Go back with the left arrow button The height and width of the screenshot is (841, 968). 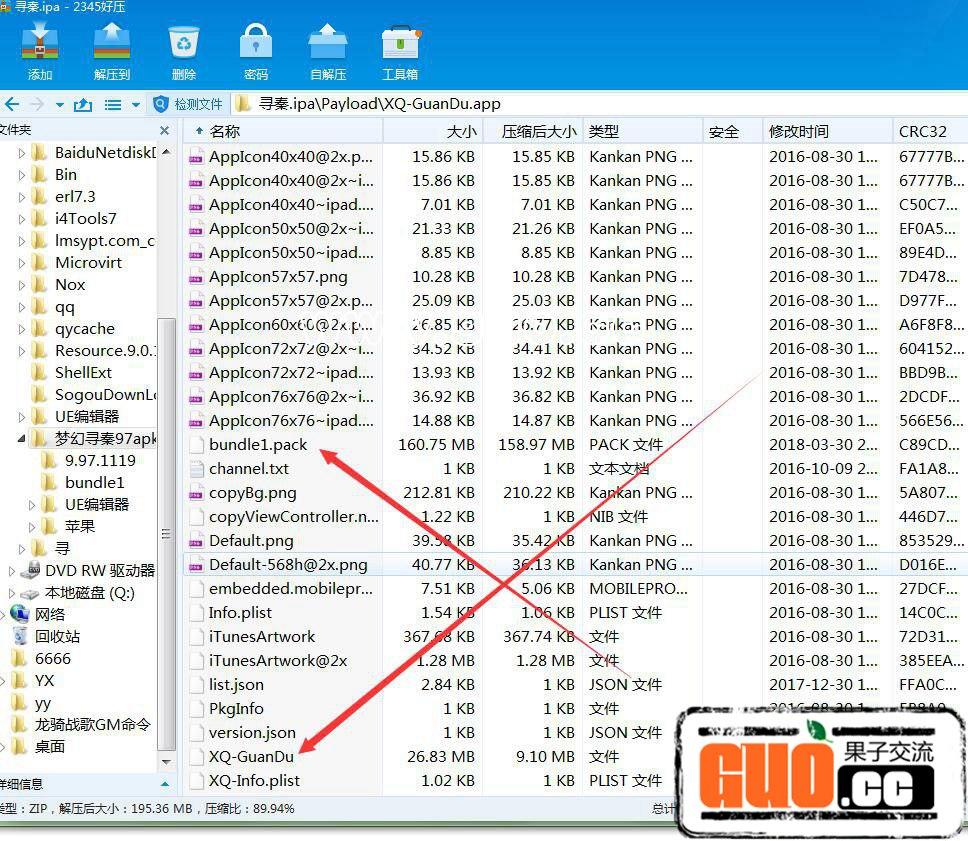coord(12,104)
